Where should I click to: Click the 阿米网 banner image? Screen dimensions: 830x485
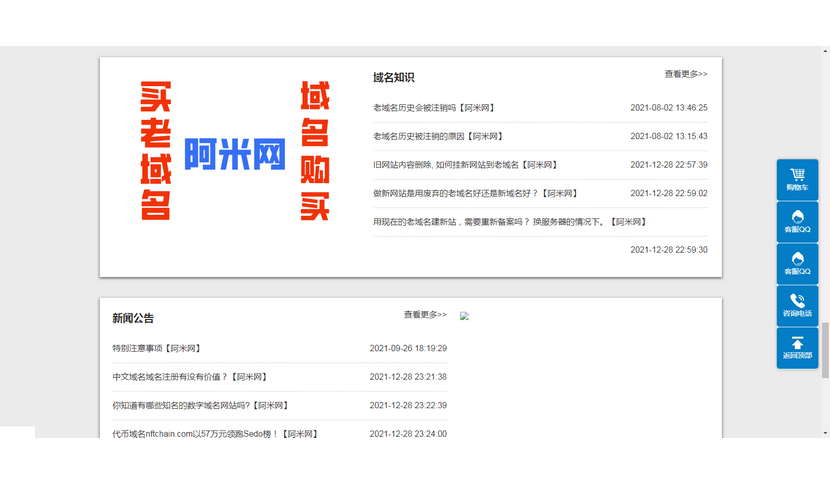click(235, 151)
